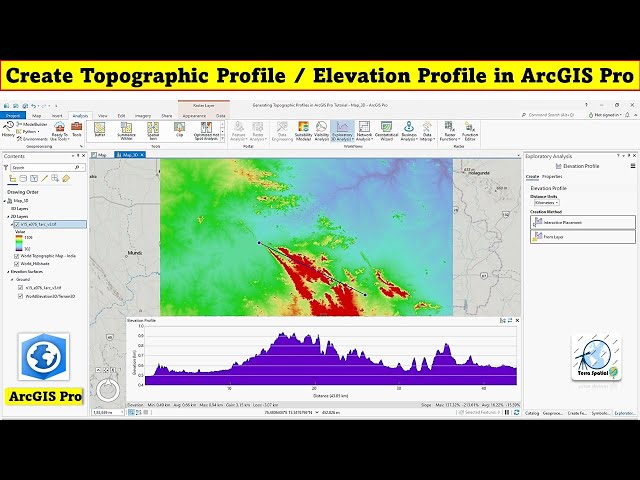Image resolution: width=640 pixels, height=480 pixels.
Task: Collapse the 2D Layers group
Action: point(8,216)
